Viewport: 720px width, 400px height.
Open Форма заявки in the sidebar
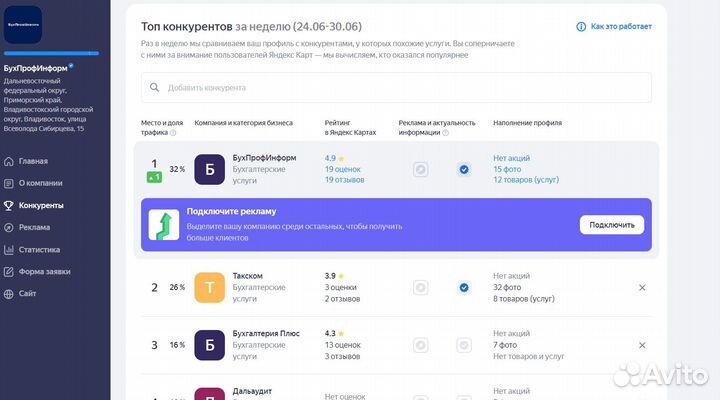45,272
